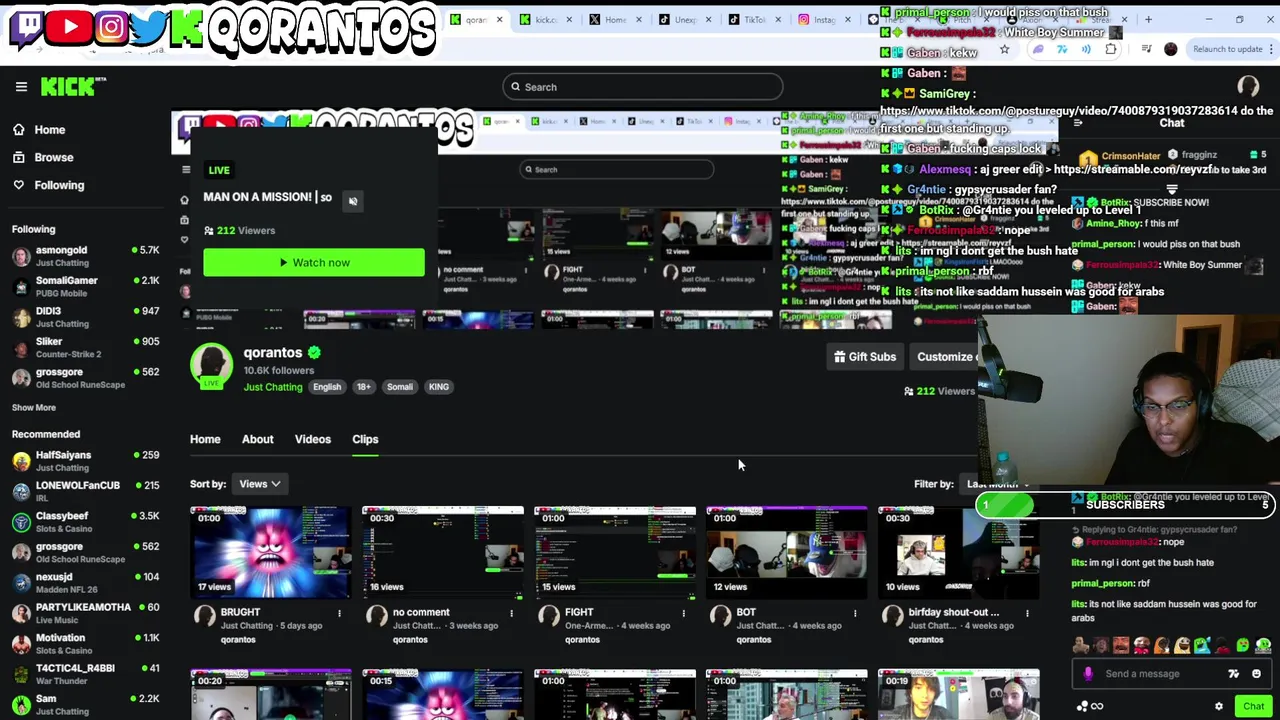Collapse the chat panel arrow icon
Screen dimensions: 1280x720
(x=1077, y=123)
